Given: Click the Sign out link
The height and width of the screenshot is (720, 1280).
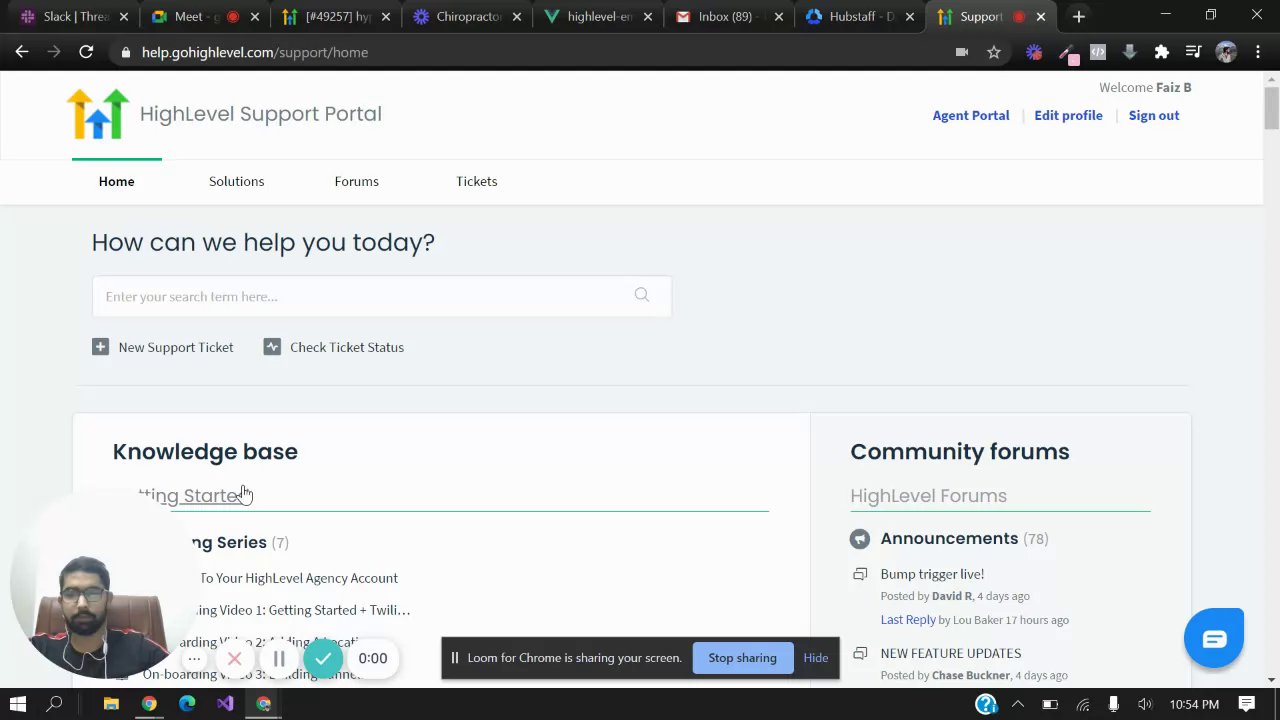Looking at the screenshot, I should (1153, 115).
